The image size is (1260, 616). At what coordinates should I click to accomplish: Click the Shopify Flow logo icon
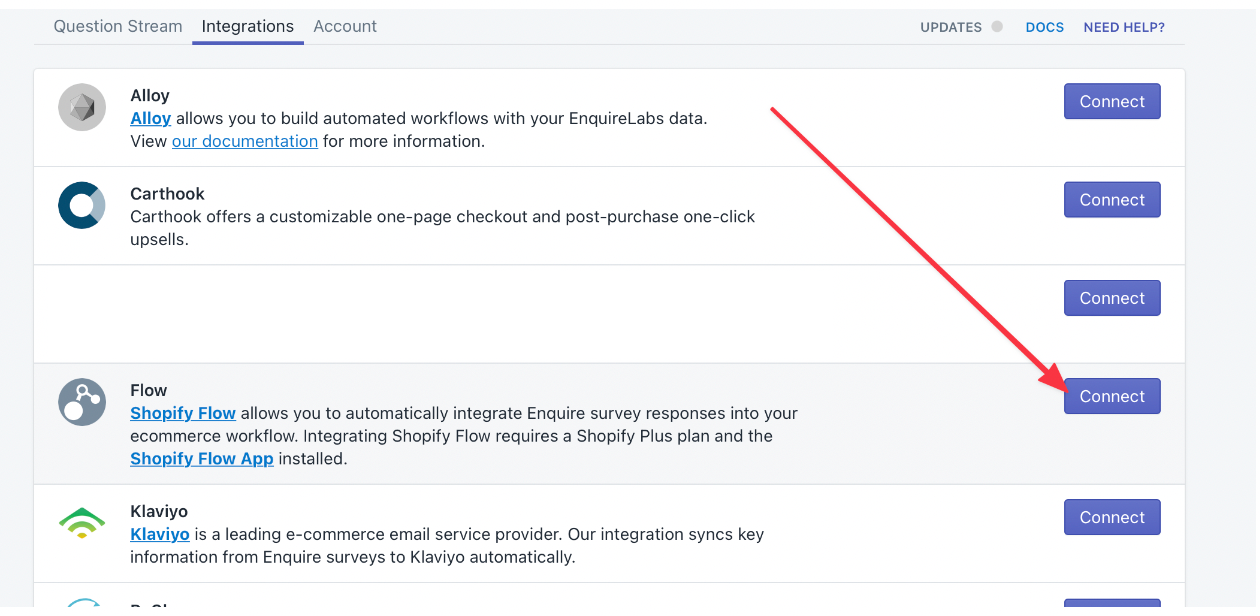[82, 402]
